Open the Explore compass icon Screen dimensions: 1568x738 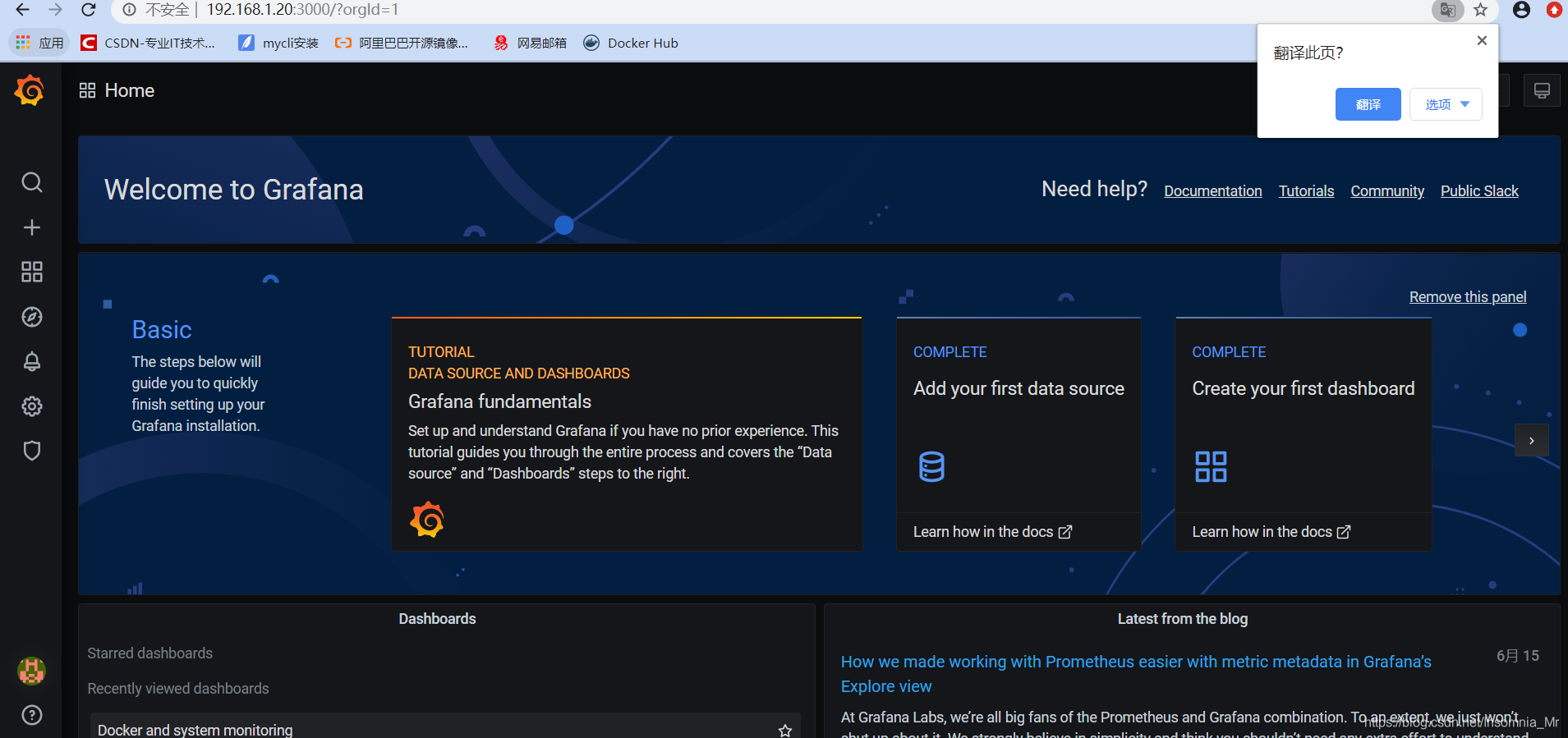pyautogui.click(x=32, y=317)
